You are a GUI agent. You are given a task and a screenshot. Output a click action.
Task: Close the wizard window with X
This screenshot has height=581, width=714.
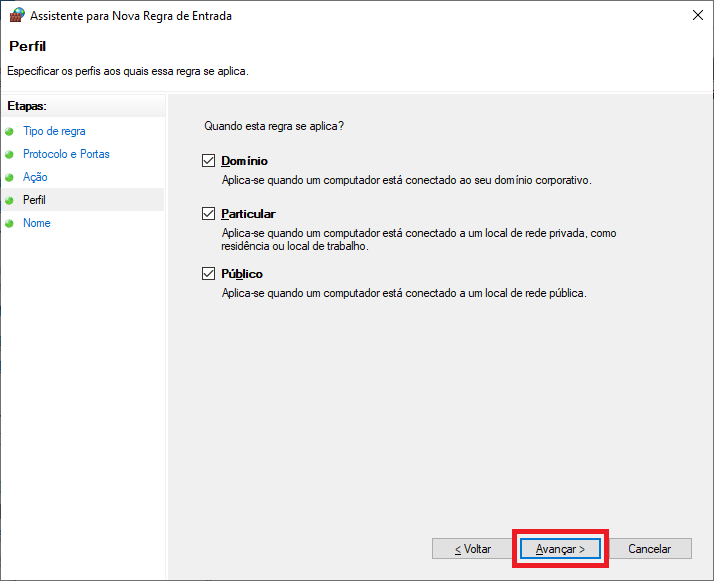(698, 15)
